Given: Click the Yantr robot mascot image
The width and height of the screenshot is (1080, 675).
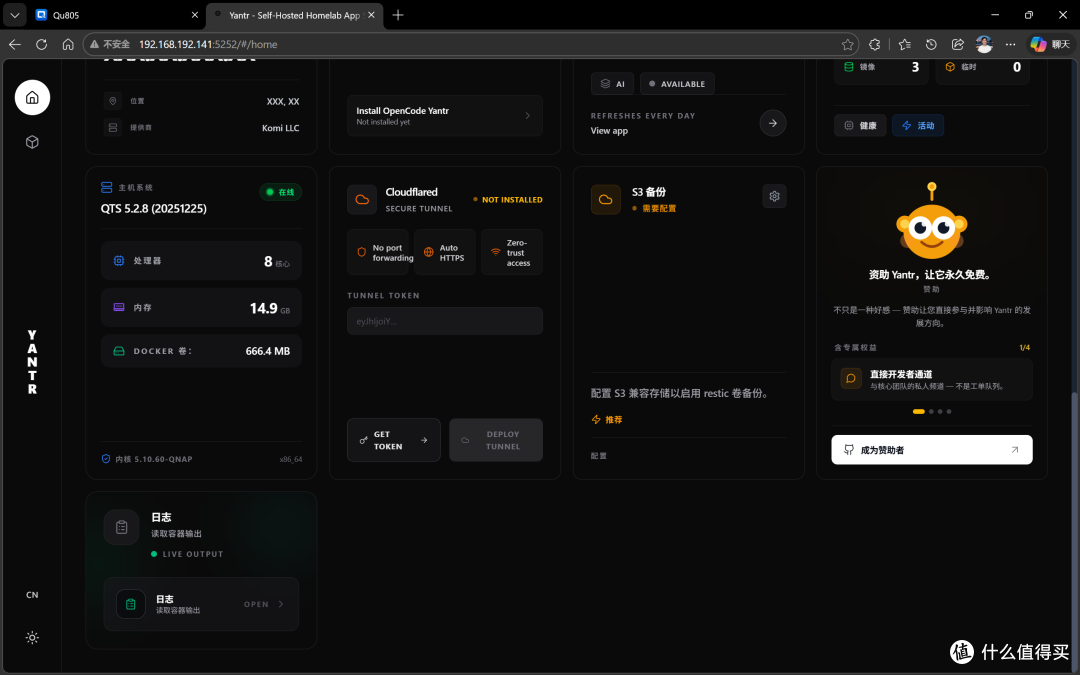Looking at the screenshot, I should pyautogui.click(x=931, y=222).
